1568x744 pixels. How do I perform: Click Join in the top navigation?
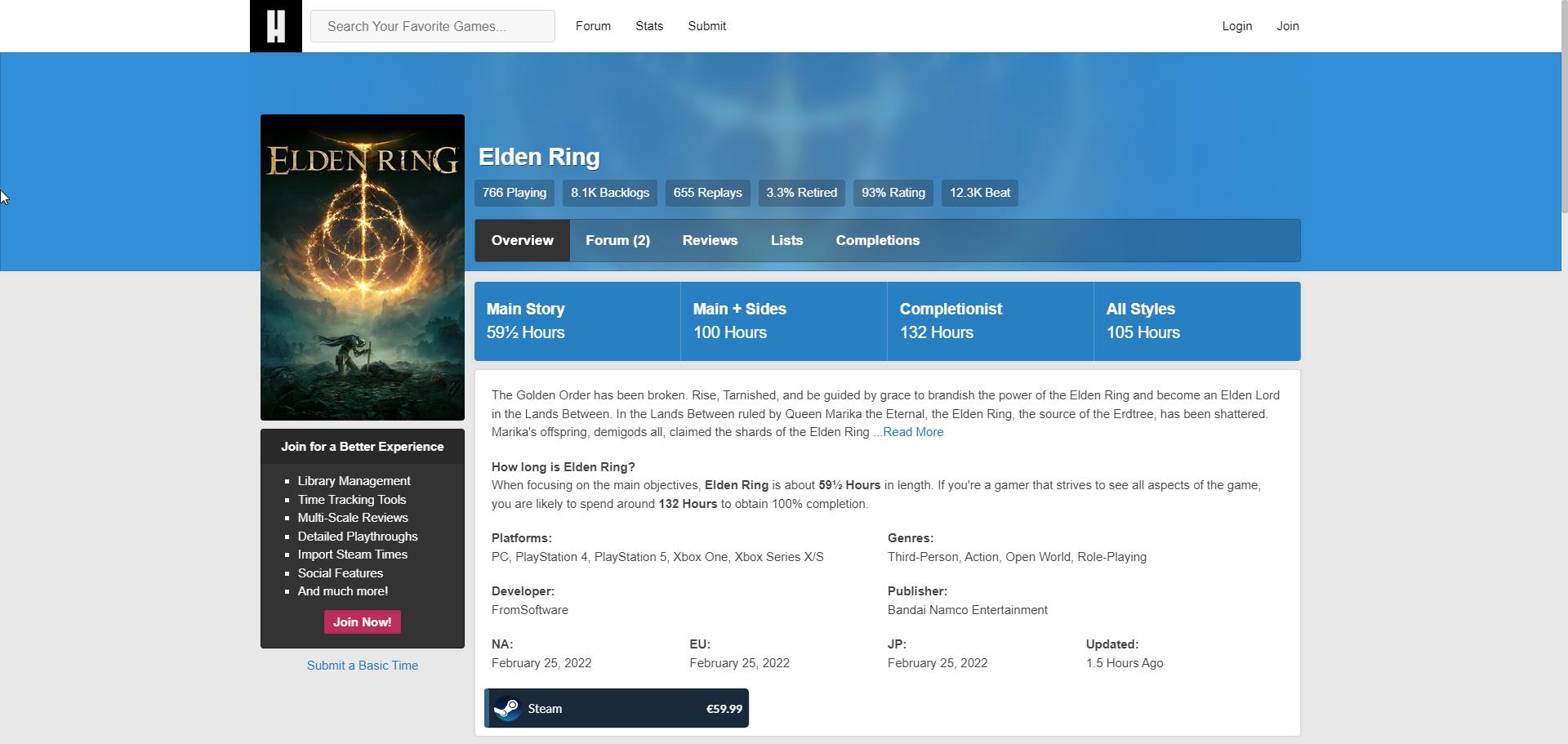pos(1287,26)
